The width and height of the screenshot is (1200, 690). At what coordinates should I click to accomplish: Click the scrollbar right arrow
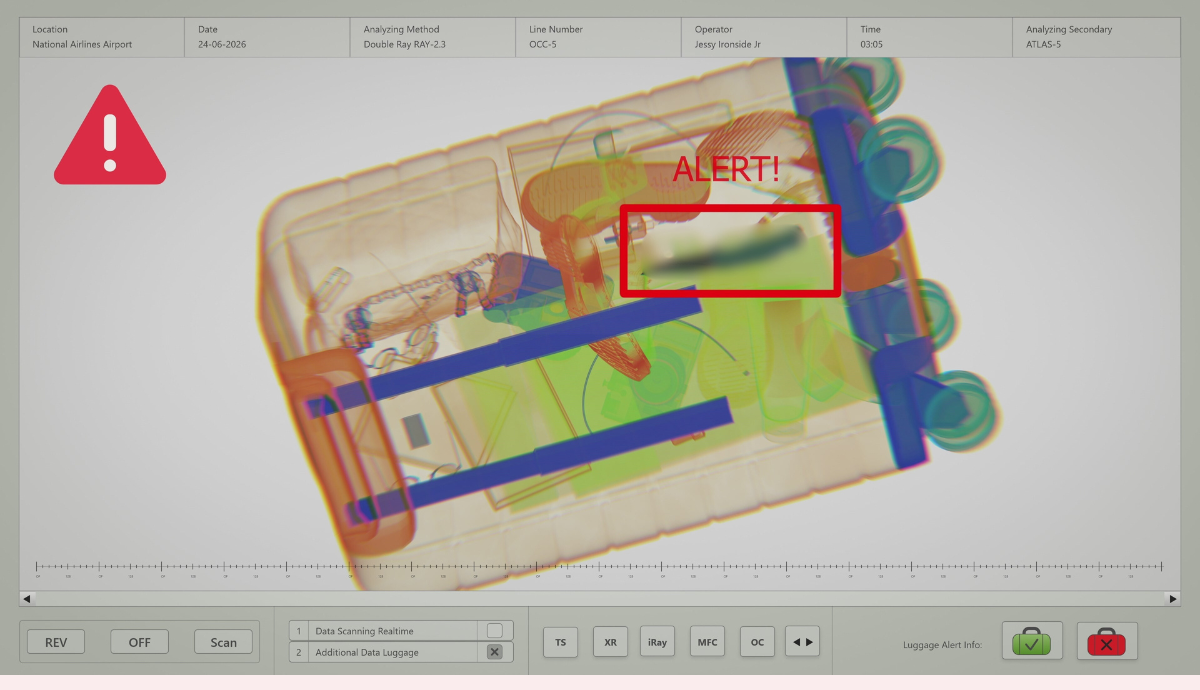point(1173,598)
